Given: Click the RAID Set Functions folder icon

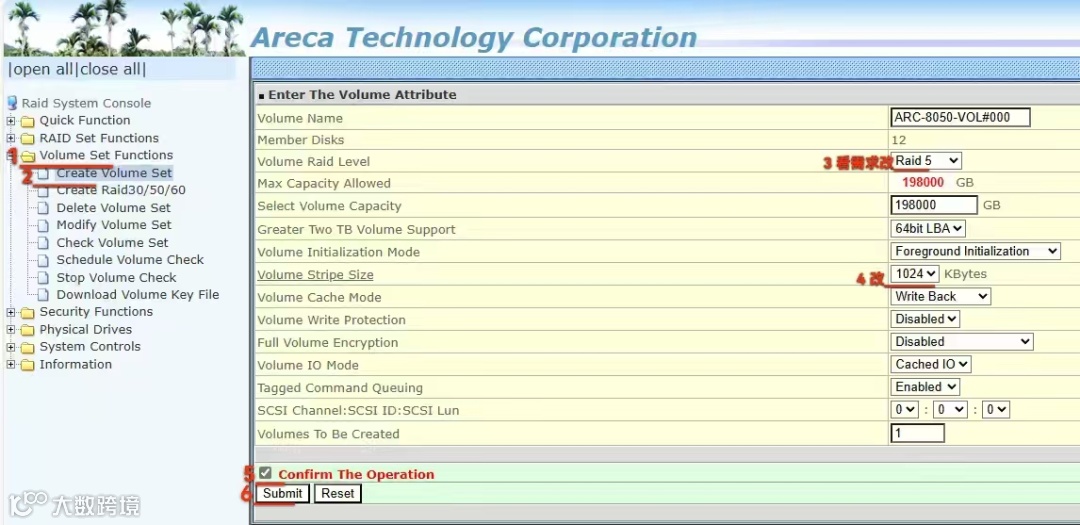Looking at the screenshot, I should pos(28,138).
